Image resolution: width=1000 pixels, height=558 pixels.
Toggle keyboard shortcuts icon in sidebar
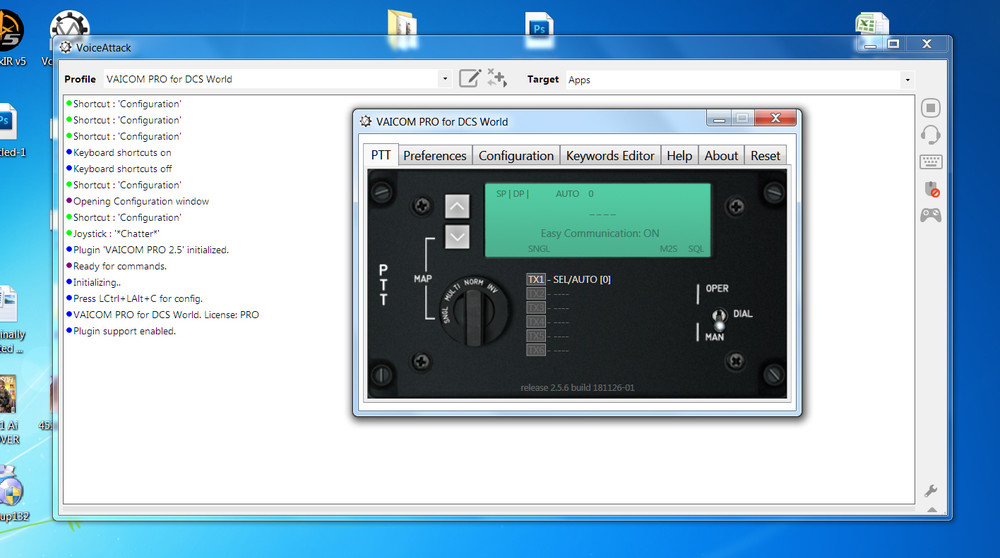(x=930, y=162)
